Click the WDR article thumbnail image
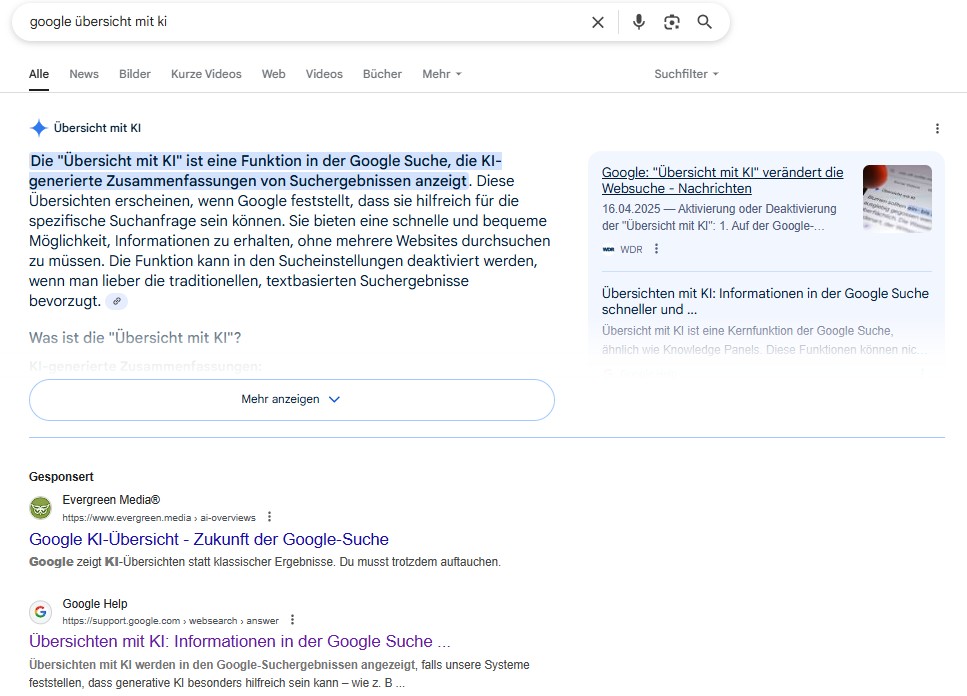The height and width of the screenshot is (696, 967). [x=897, y=199]
